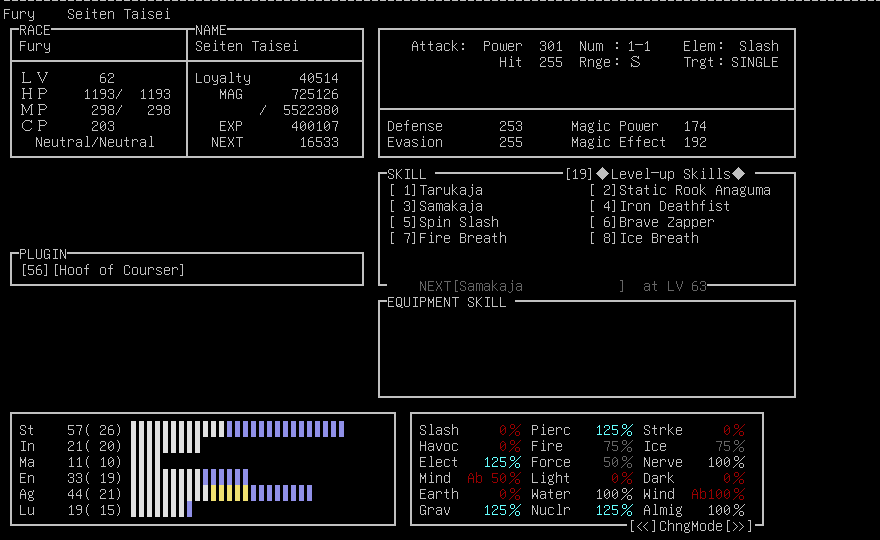Click the ChngMode label
Viewport: 880px width, 540px height.
pyautogui.click(x=691, y=527)
